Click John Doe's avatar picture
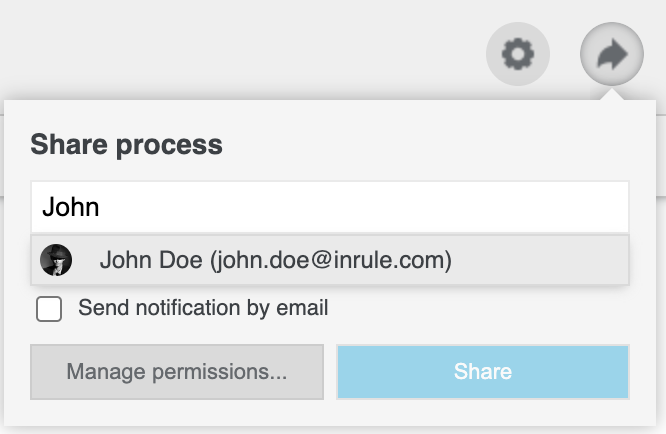Screen dimensions: 666x434 (56, 261)
